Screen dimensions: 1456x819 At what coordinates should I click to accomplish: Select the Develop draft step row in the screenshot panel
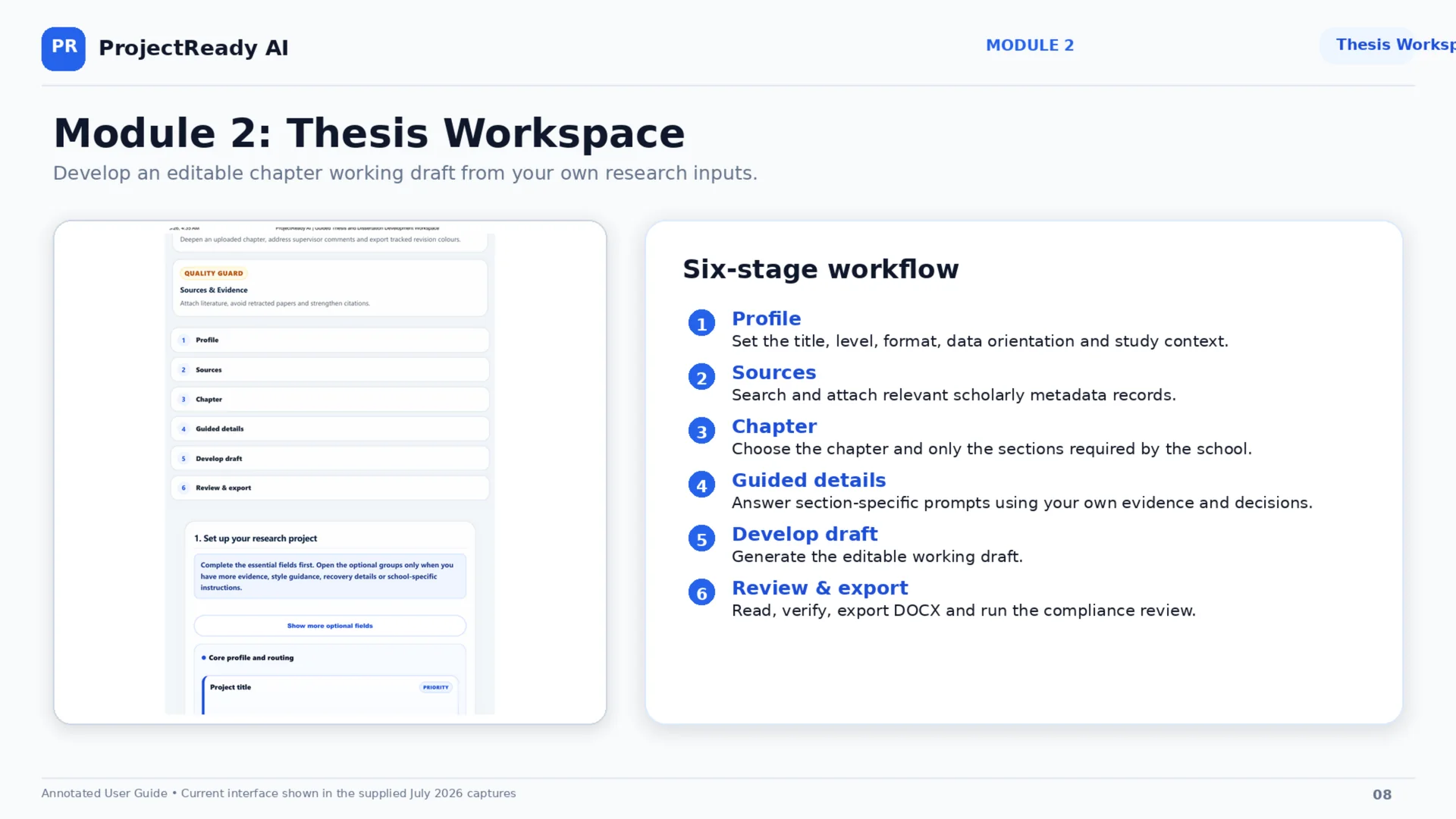(330, 458)
